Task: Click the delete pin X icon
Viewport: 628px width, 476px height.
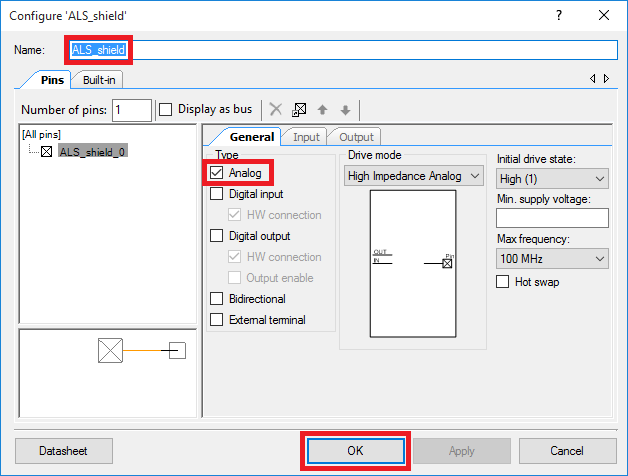Action: tap(276, 109)
